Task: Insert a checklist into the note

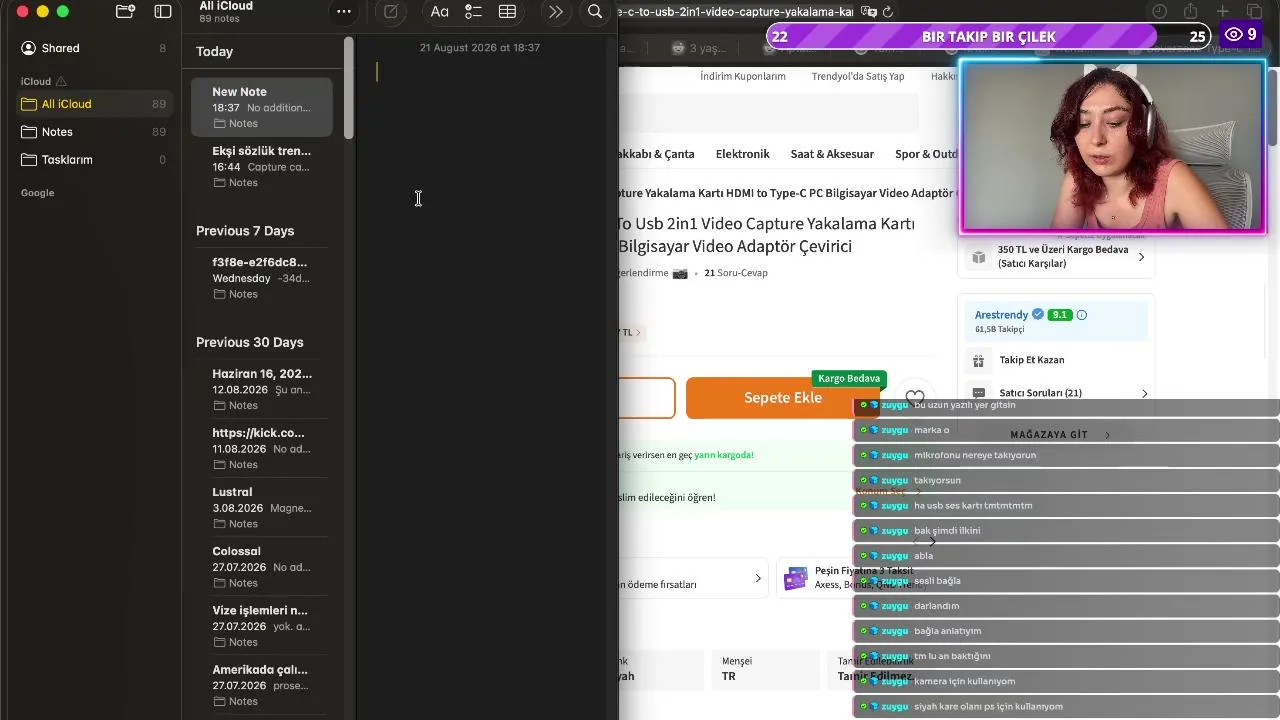Action: tap(473, 11)
